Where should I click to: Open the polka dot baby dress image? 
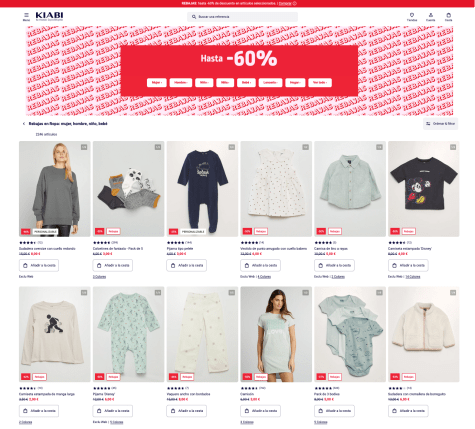[276, 189]
